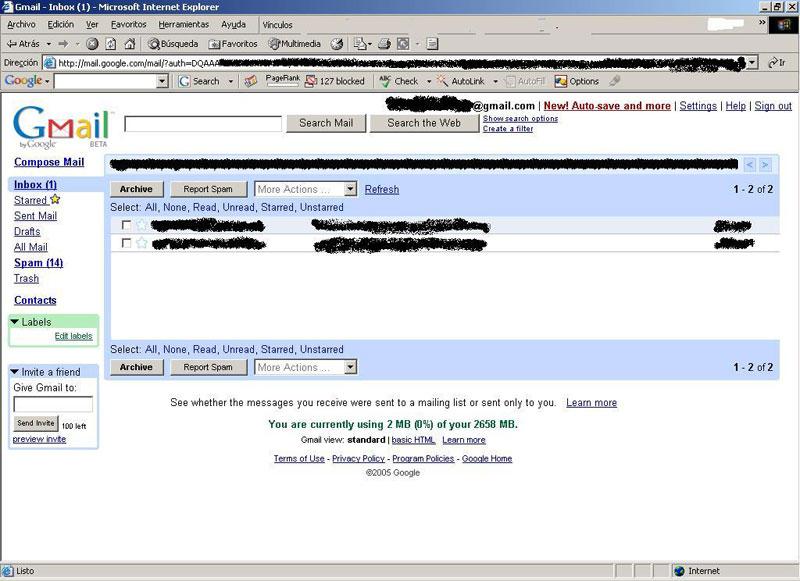This screenshot has height=581, width=800.
Task: Tick the checkbox for the second email
Action: pyautogui.click(x=126, y=243)
